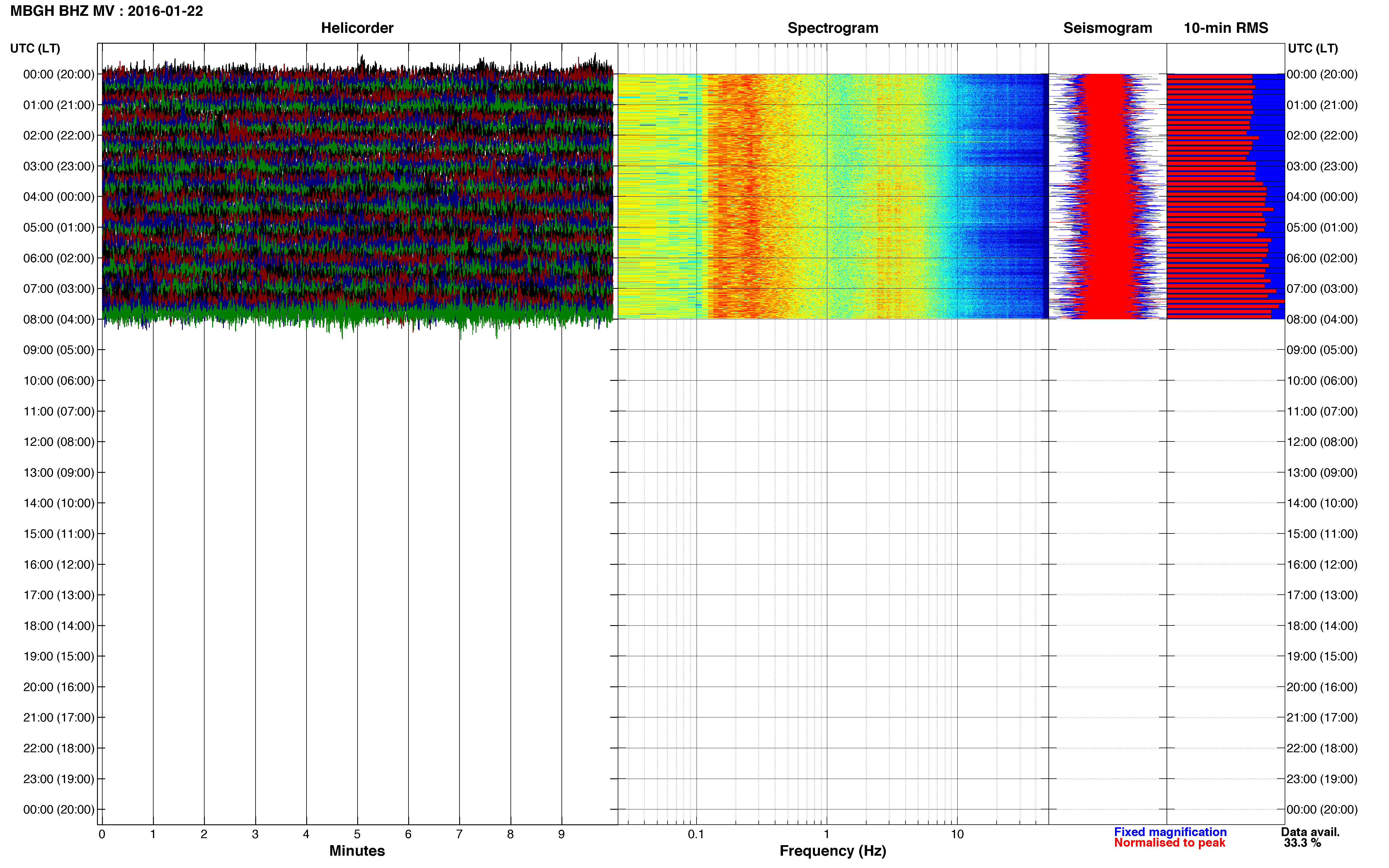Click the right "UTC (LT)" axis header
The width and height of the screenshot is (1389, 868).
(x=1313, y=48)
